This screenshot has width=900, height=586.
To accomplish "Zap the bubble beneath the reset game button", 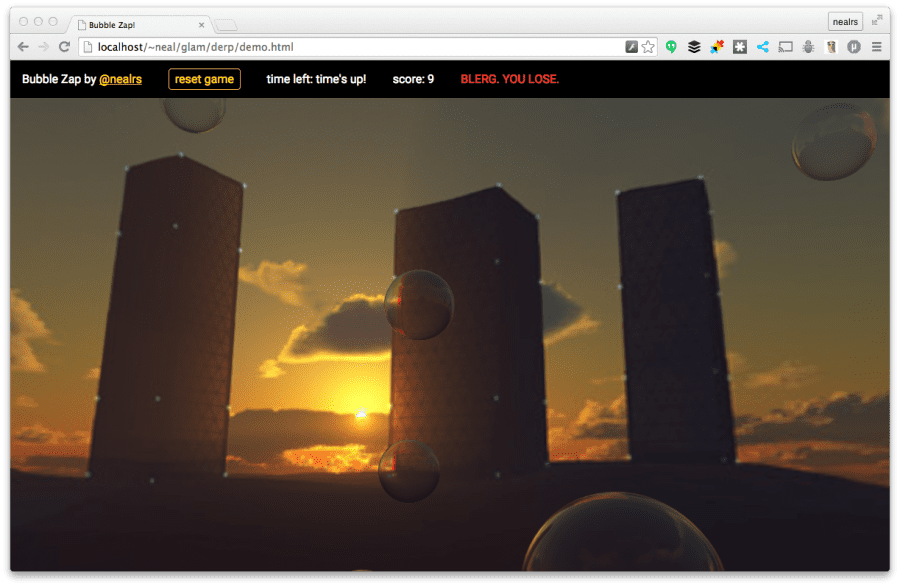I will 194,115.
